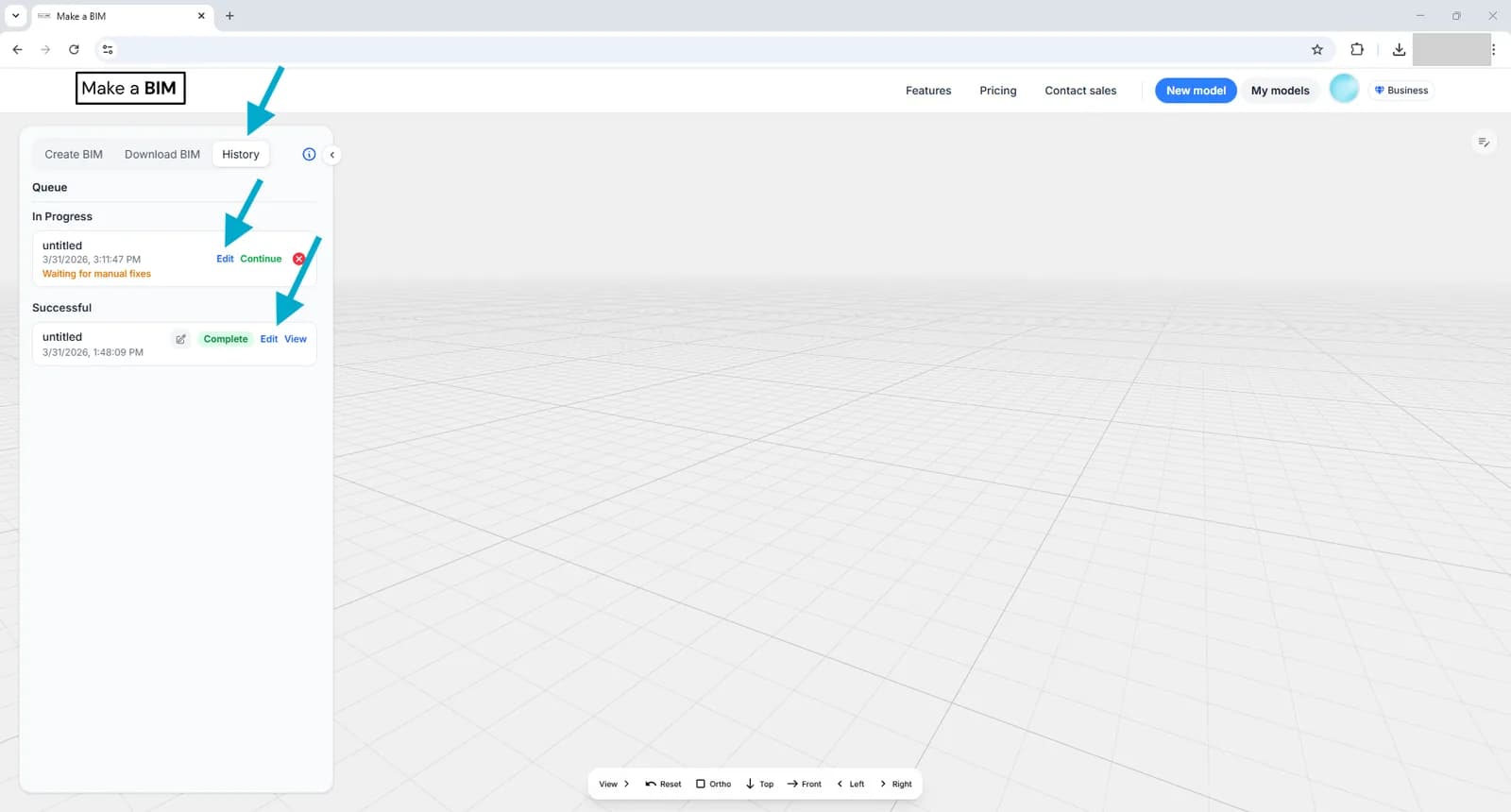This screenshot has width=1511, height=812.
Task: Expand the View menu in the viewport toolbar
Action: tap(614, 784)
